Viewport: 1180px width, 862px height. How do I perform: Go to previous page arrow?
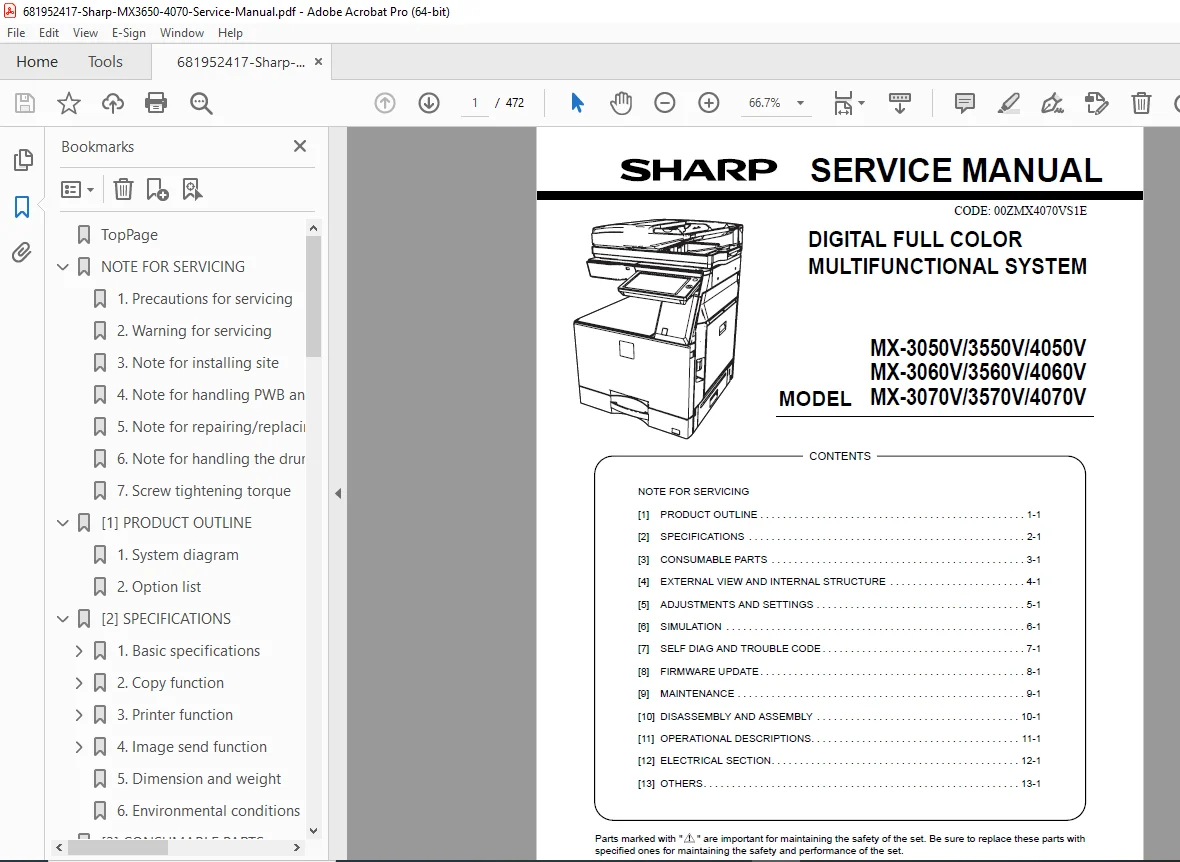coord(385,103)
